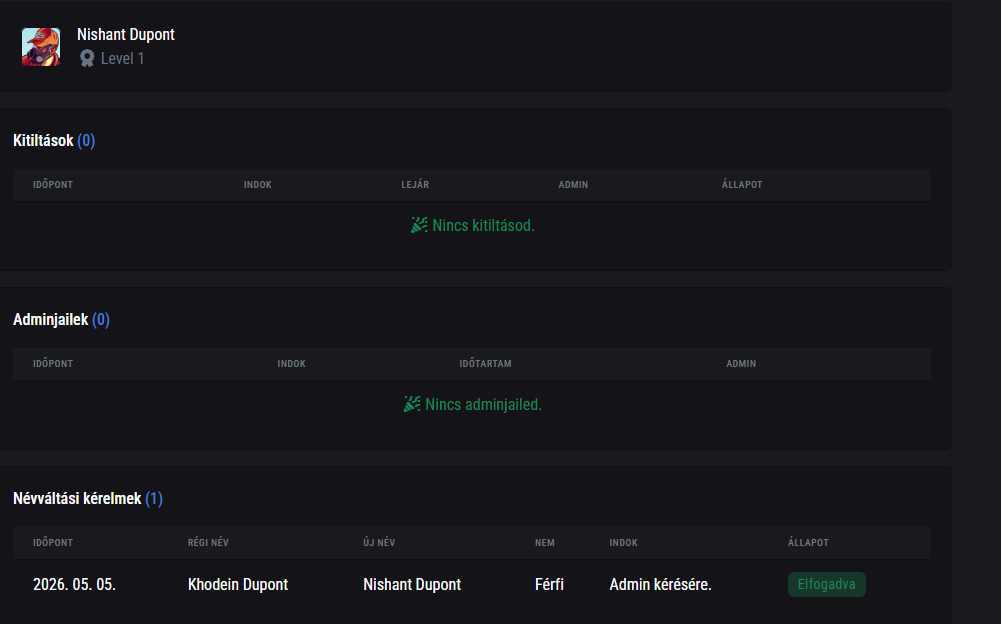1001x624 pixels.
Task: Click the 2026. 05. 05. date cell
Action: 75,584
